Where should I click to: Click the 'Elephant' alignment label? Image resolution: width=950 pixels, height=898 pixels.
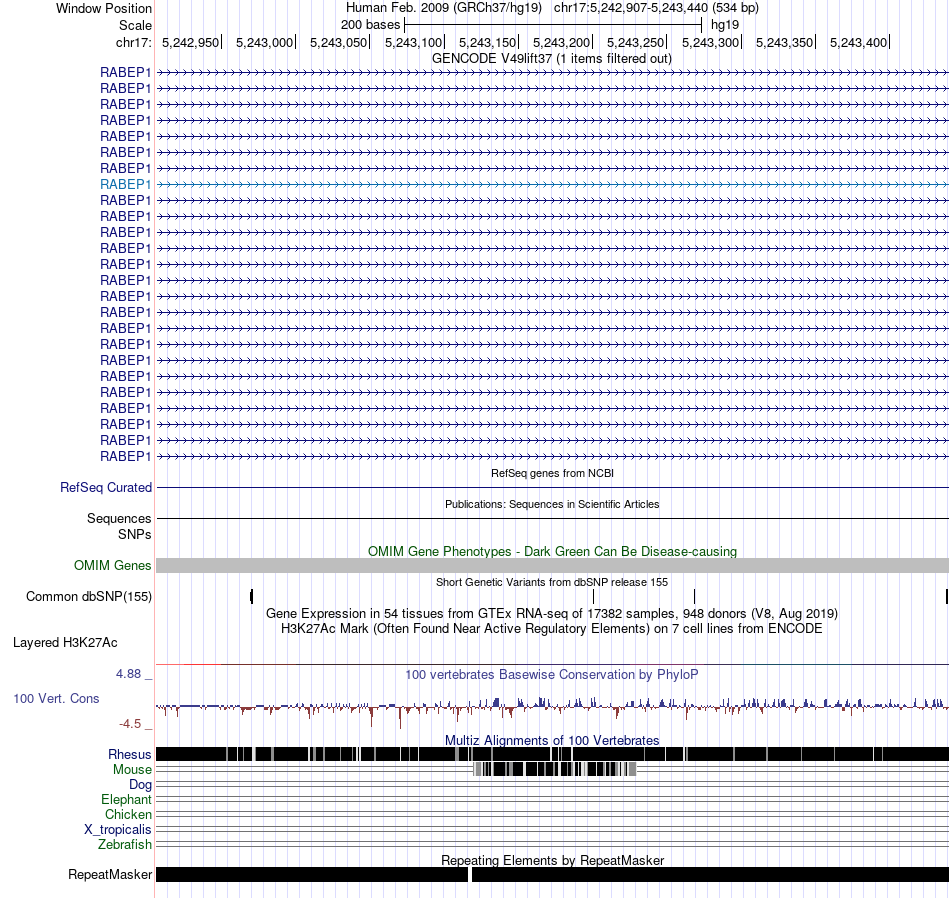tap(126, 800)
